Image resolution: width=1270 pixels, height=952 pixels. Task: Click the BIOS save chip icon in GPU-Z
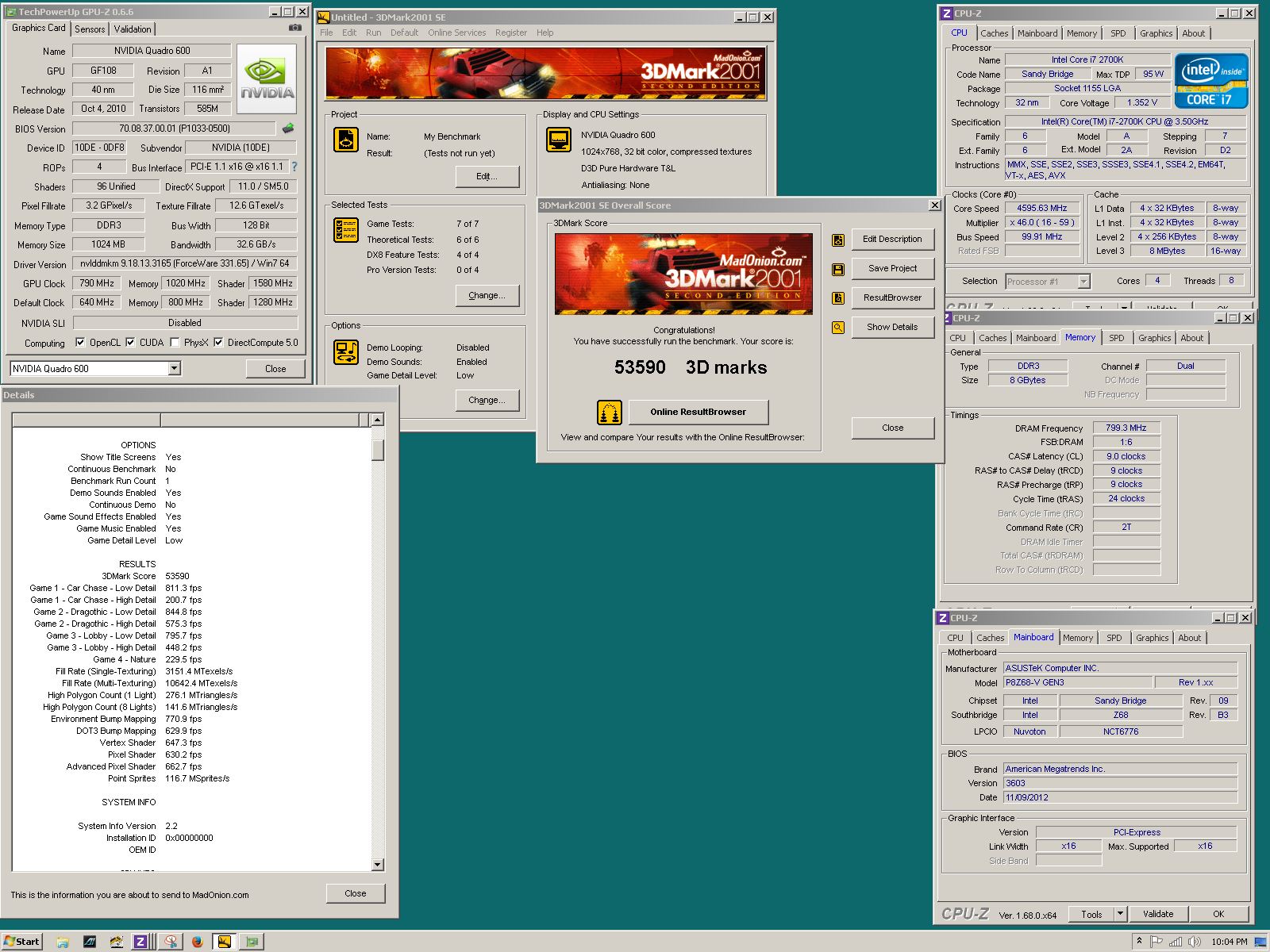point(288,128)
